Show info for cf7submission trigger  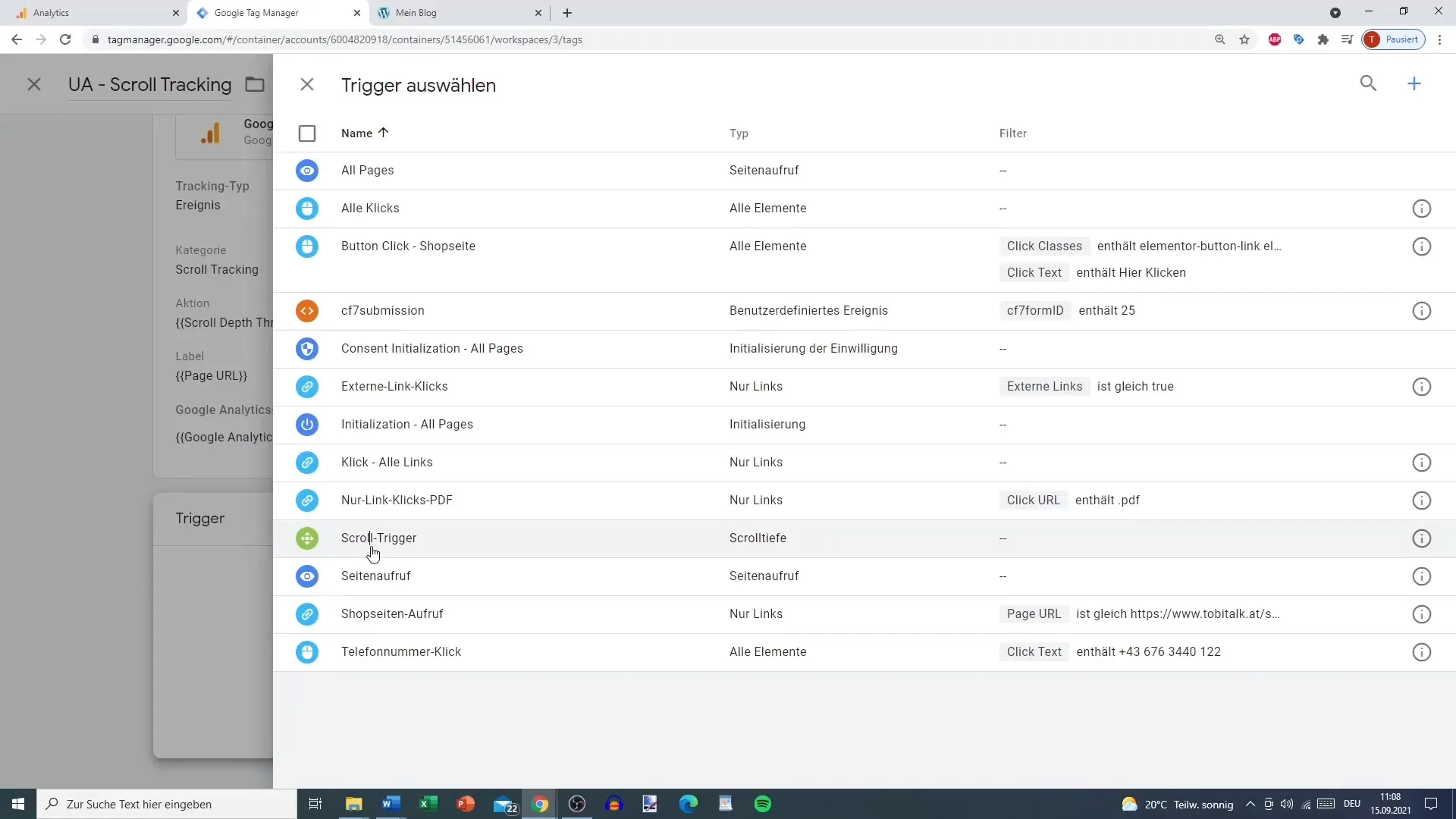1422,311
